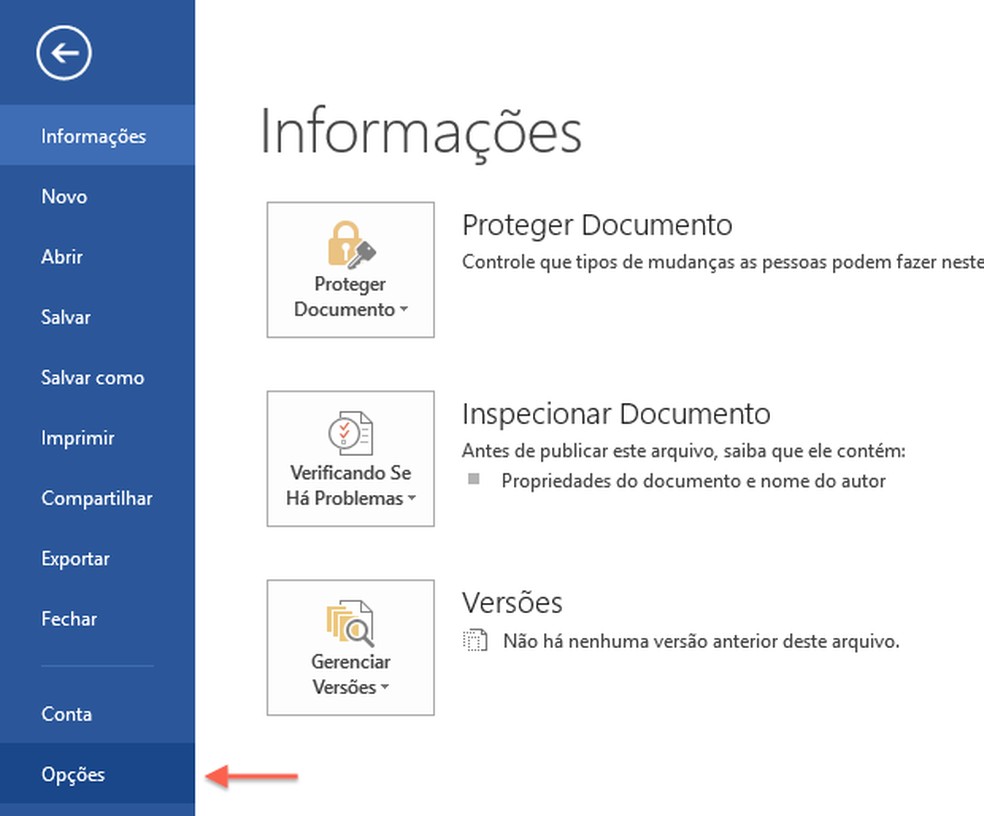Click the versions magnifier icon
The image size is (984, 816).
350,623
